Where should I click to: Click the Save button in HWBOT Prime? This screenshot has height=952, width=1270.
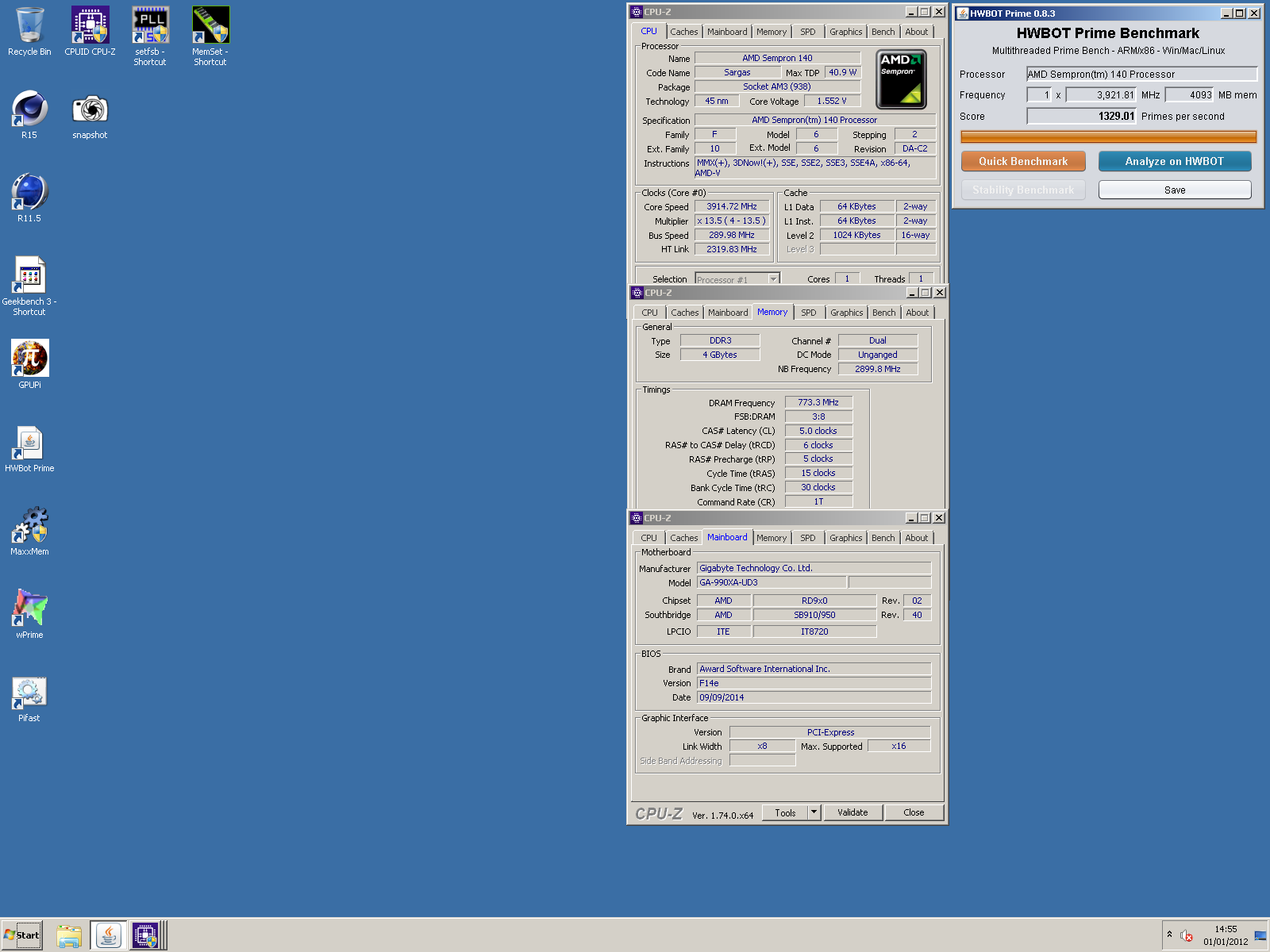(1175, 190)
